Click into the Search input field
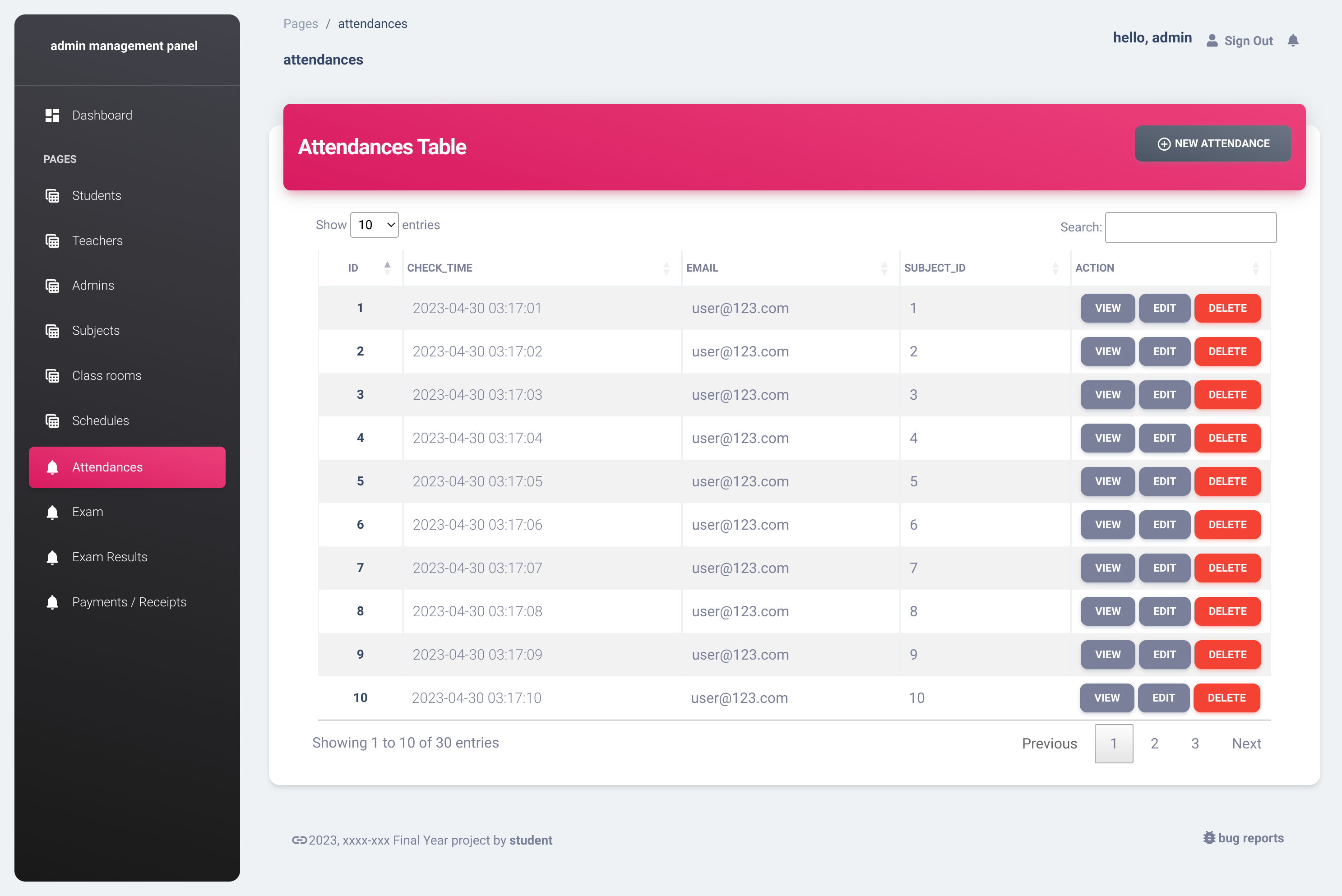This screenshot has height=896, width=1342. (1190, 227)
